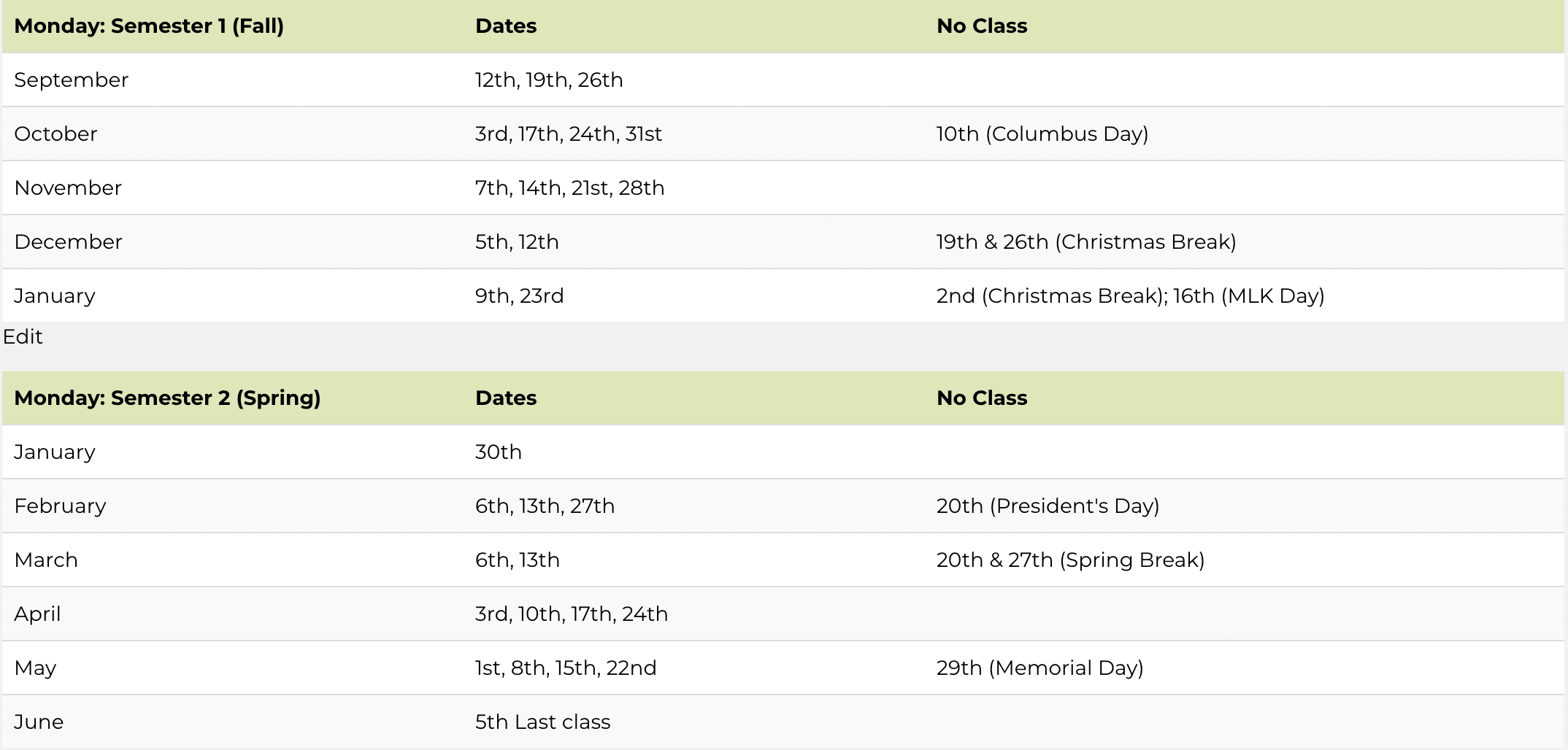This screenshot has height=750, width=1568.
Task: Select the February row label
Action: pos(60,506)
